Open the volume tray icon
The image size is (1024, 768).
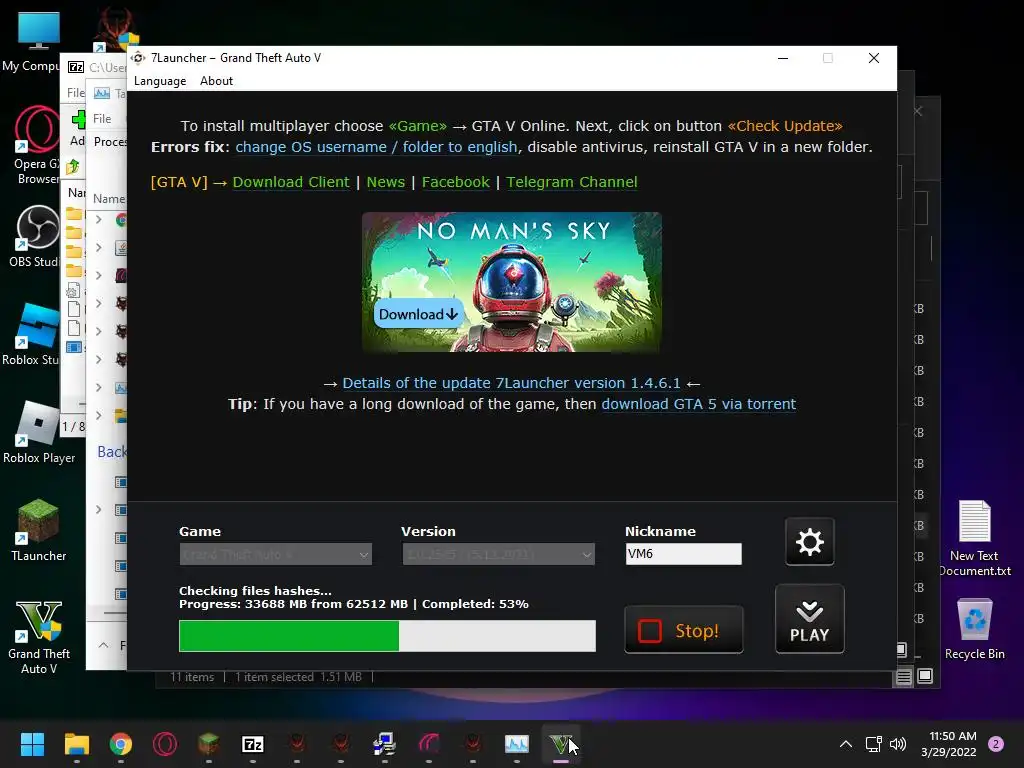point(898,744)
